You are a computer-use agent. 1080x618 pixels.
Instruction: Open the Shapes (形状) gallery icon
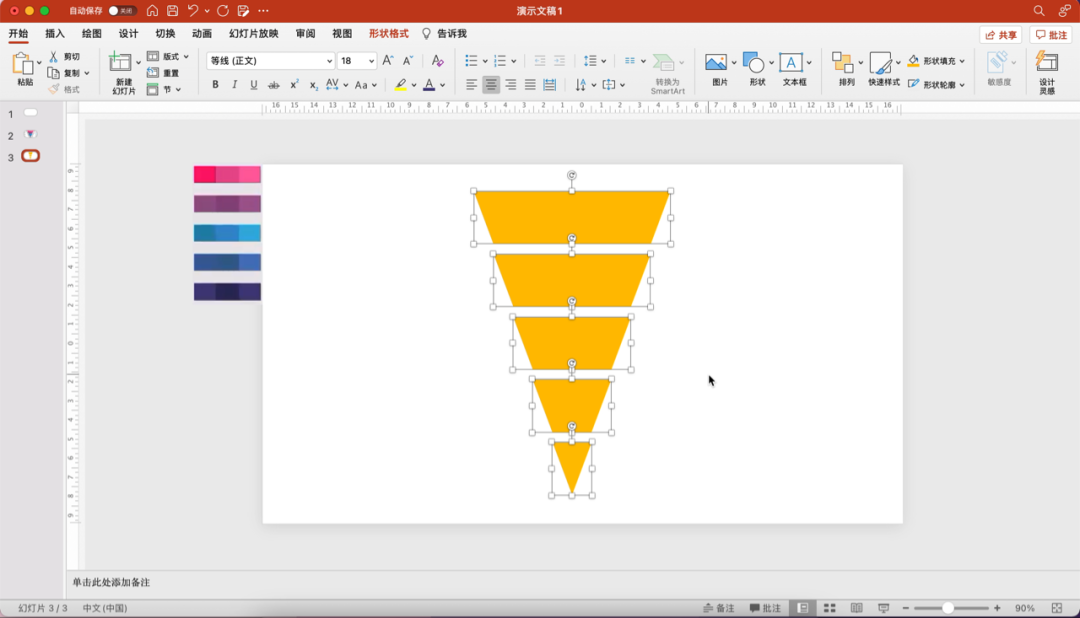click(x=754, y=64)
